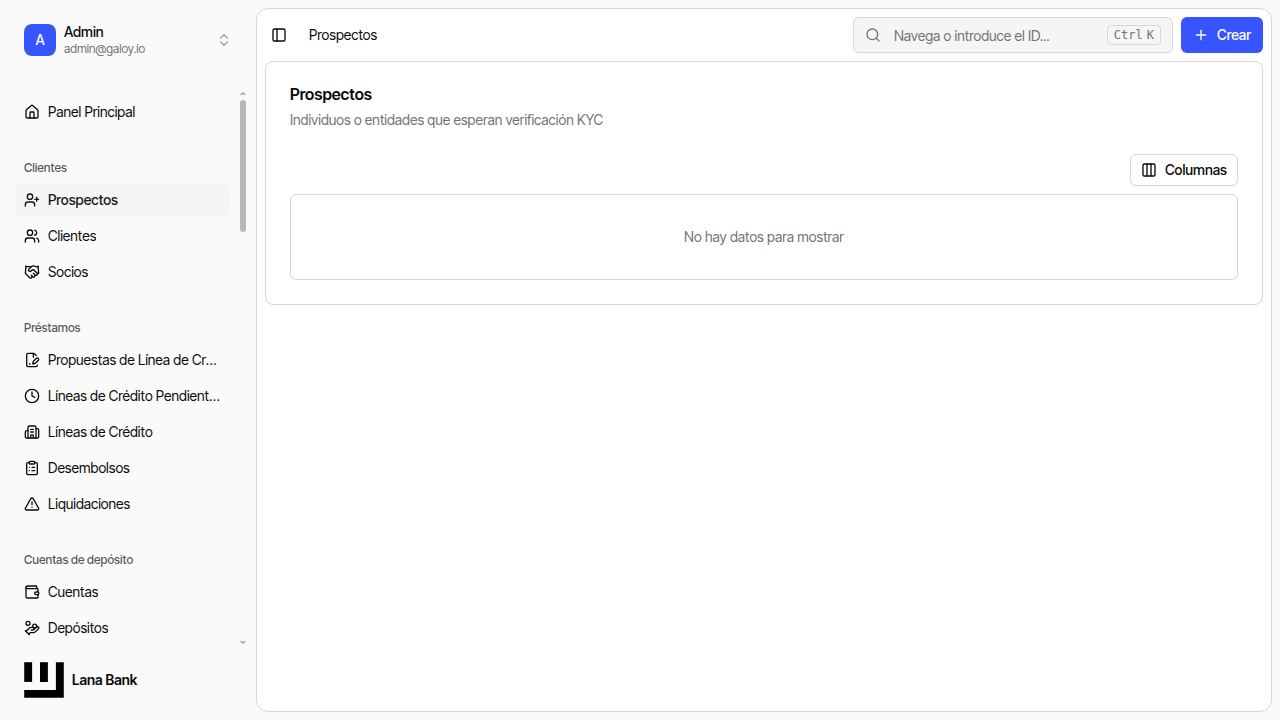Screen dimensions: 1280x720
Task: Click the admin@galoy.io email text
Action: (x=104, y=49)
